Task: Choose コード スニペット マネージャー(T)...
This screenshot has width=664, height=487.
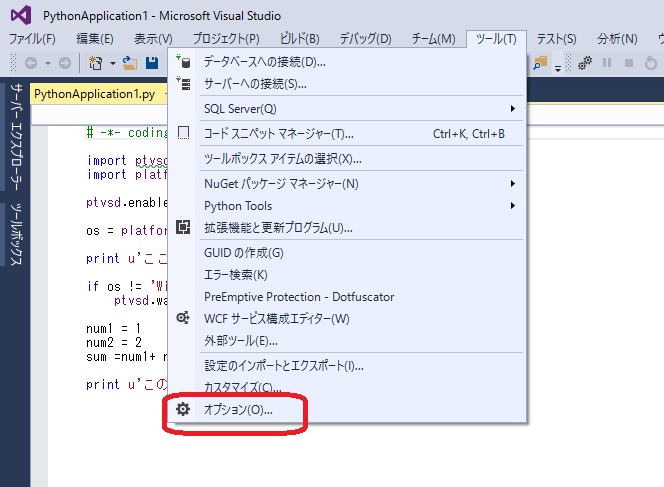Action: pyautogui.click(x=347, y=134)
